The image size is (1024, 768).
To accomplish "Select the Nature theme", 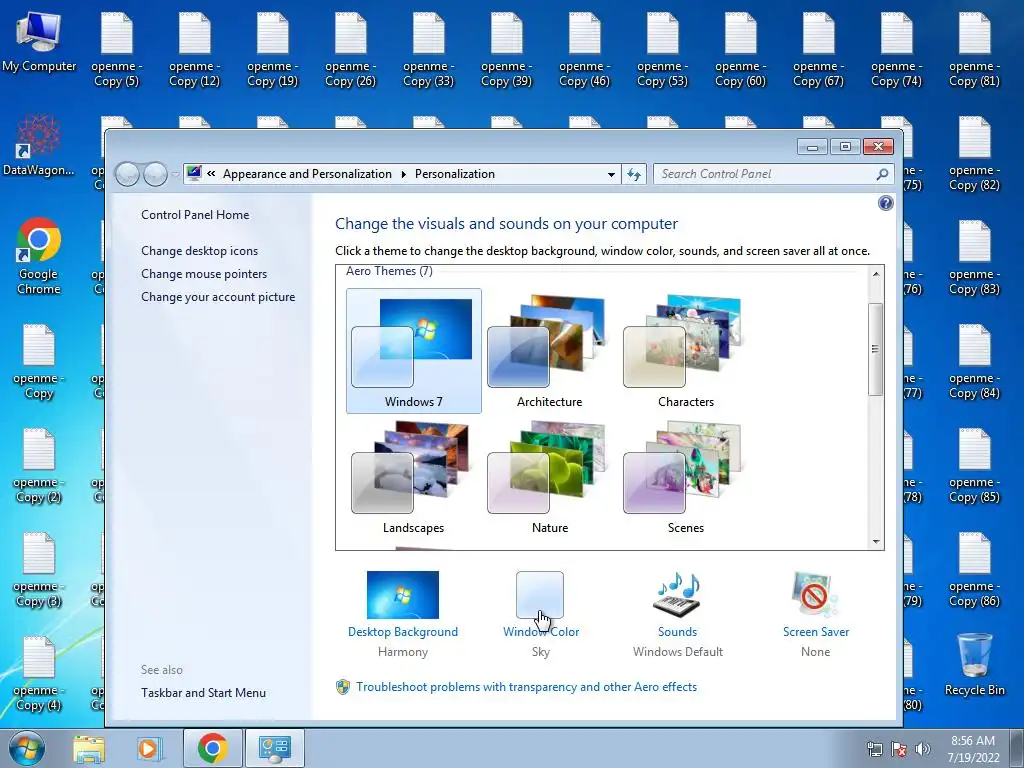I will tap(549, 477).
